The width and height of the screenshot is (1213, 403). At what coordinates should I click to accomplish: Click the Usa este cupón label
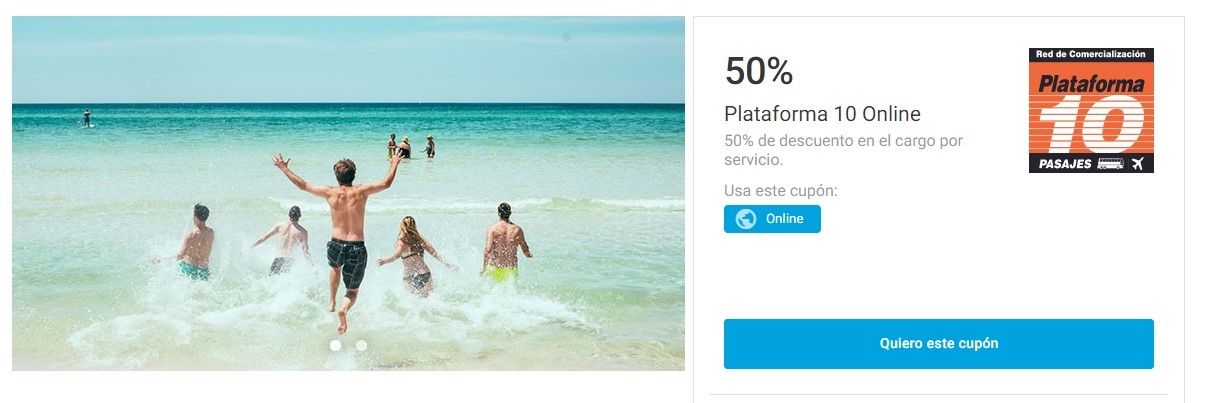pyautogui.click(x=781, y=190)
